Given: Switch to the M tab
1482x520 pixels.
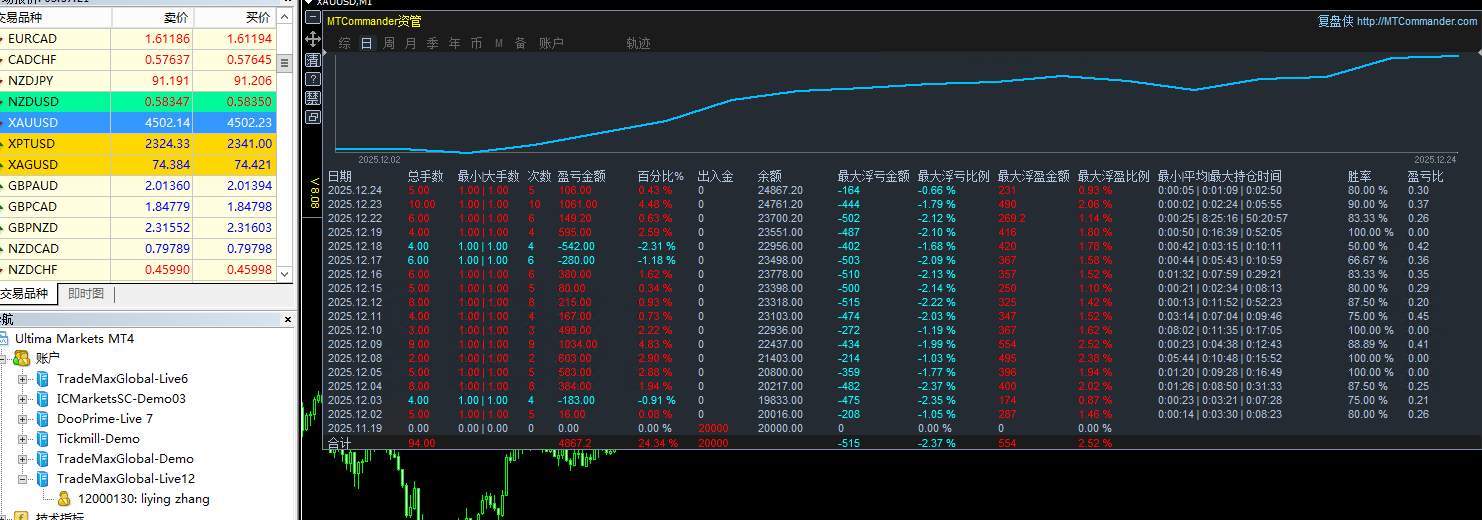Looking at the screenshot, I should [x=499, y=43].
